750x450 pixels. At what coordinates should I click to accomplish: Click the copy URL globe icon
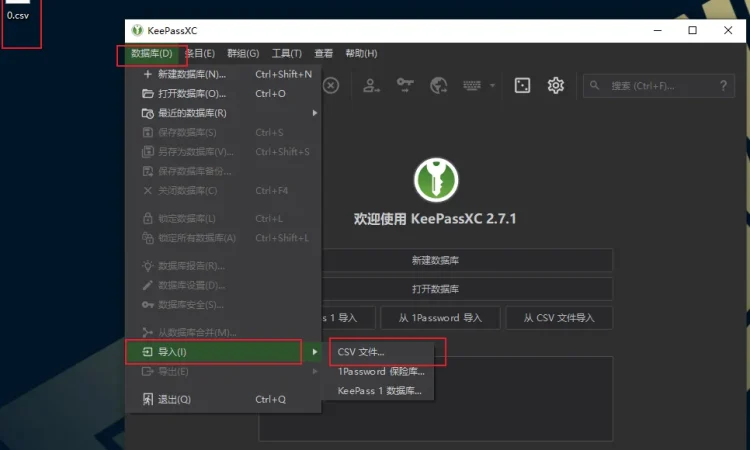pyautogui.click(x=439, y=86)
